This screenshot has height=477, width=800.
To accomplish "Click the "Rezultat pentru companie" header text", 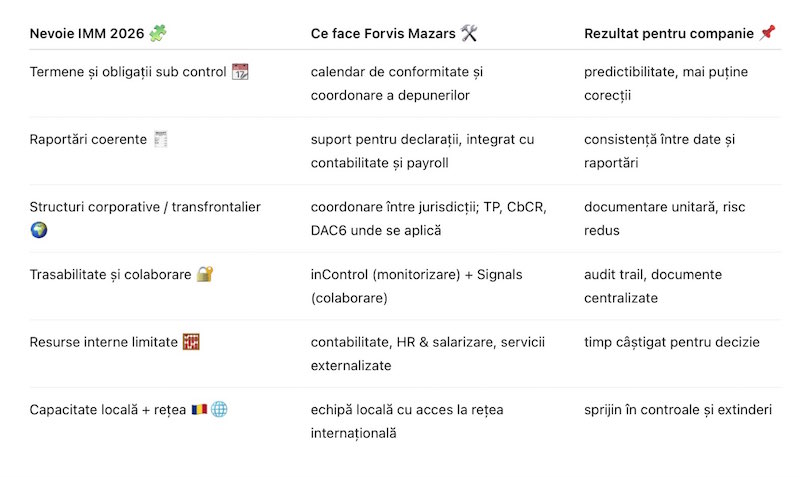I will point(668,34).
